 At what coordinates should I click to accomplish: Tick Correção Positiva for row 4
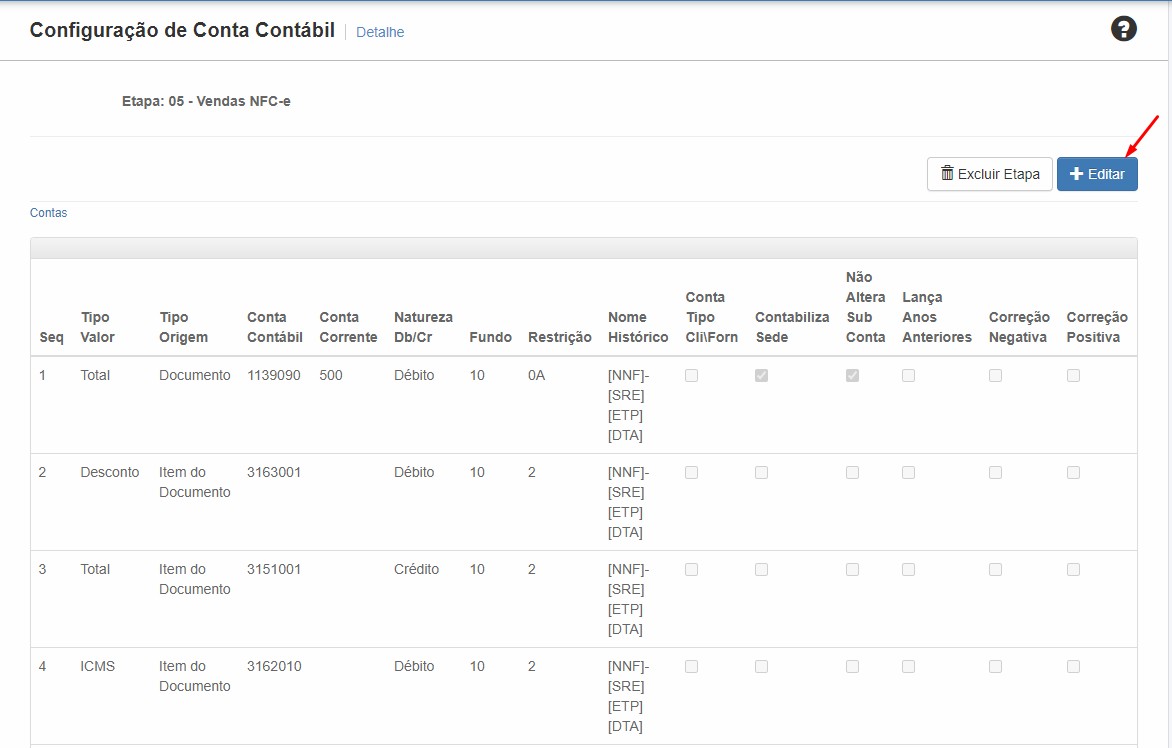1073,667
